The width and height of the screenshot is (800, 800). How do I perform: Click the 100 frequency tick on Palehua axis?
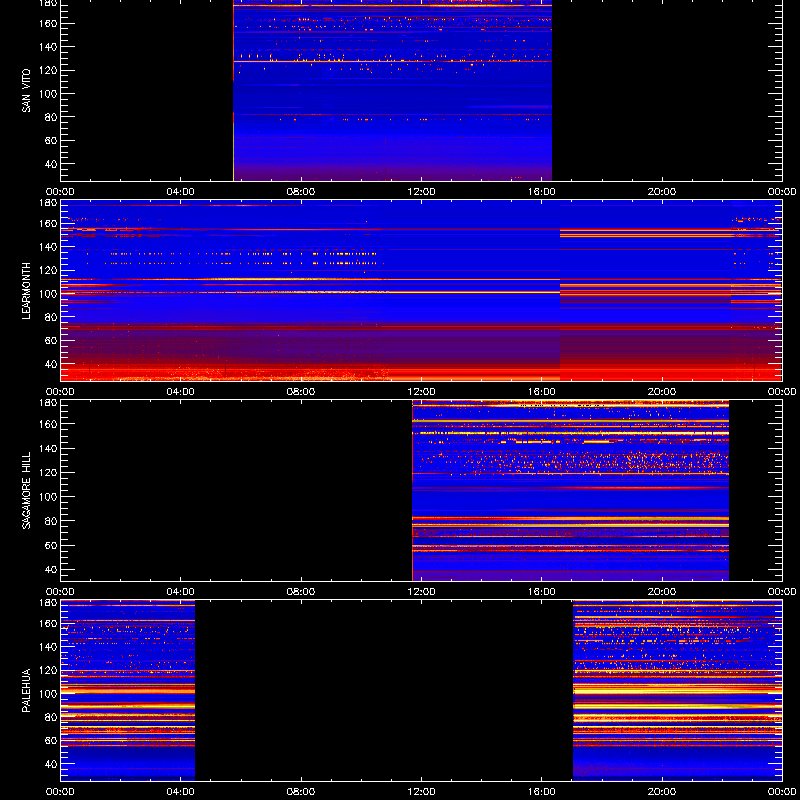tap(49, 693)
